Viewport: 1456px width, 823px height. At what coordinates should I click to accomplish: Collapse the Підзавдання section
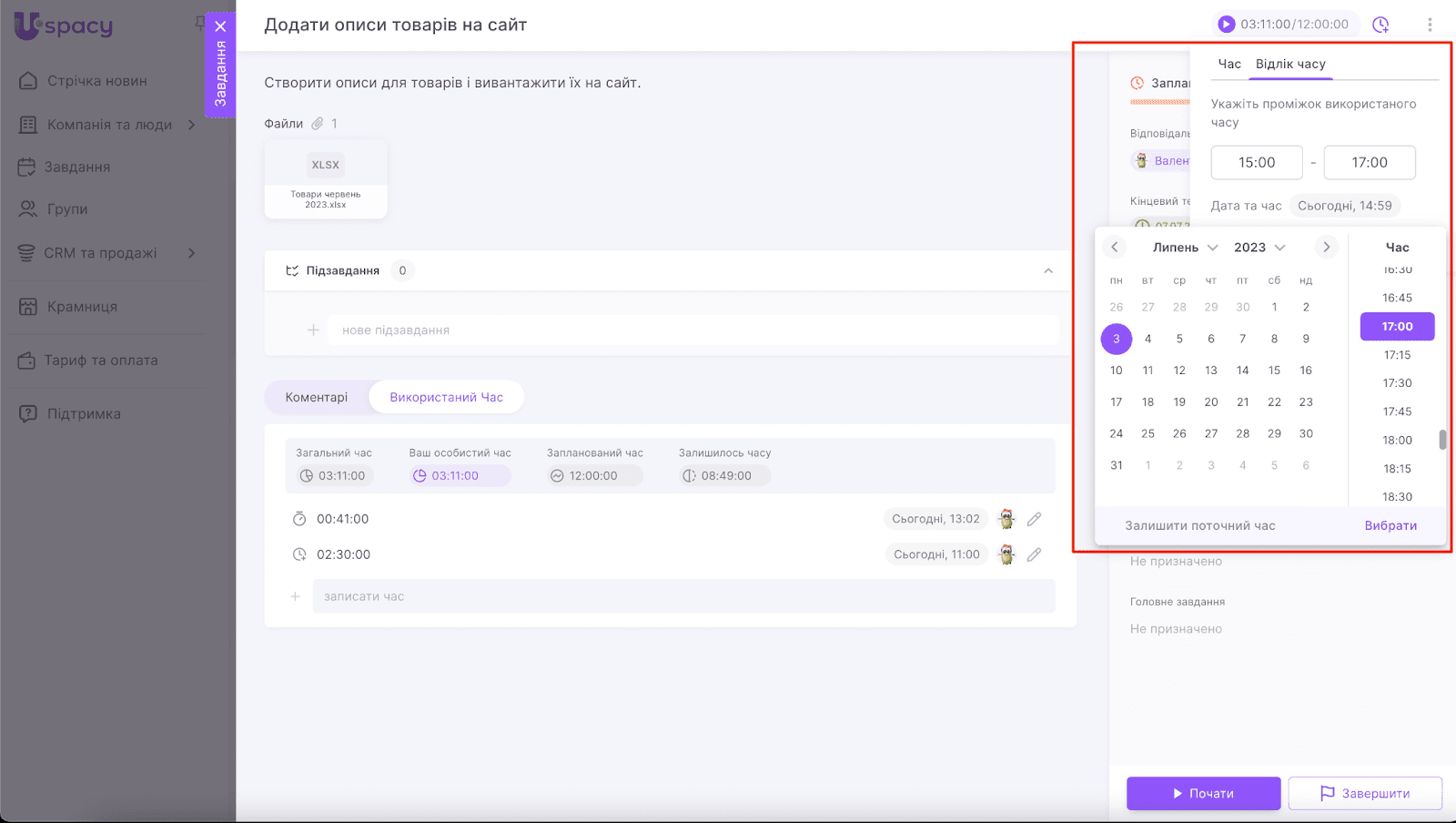(1048, 270)
